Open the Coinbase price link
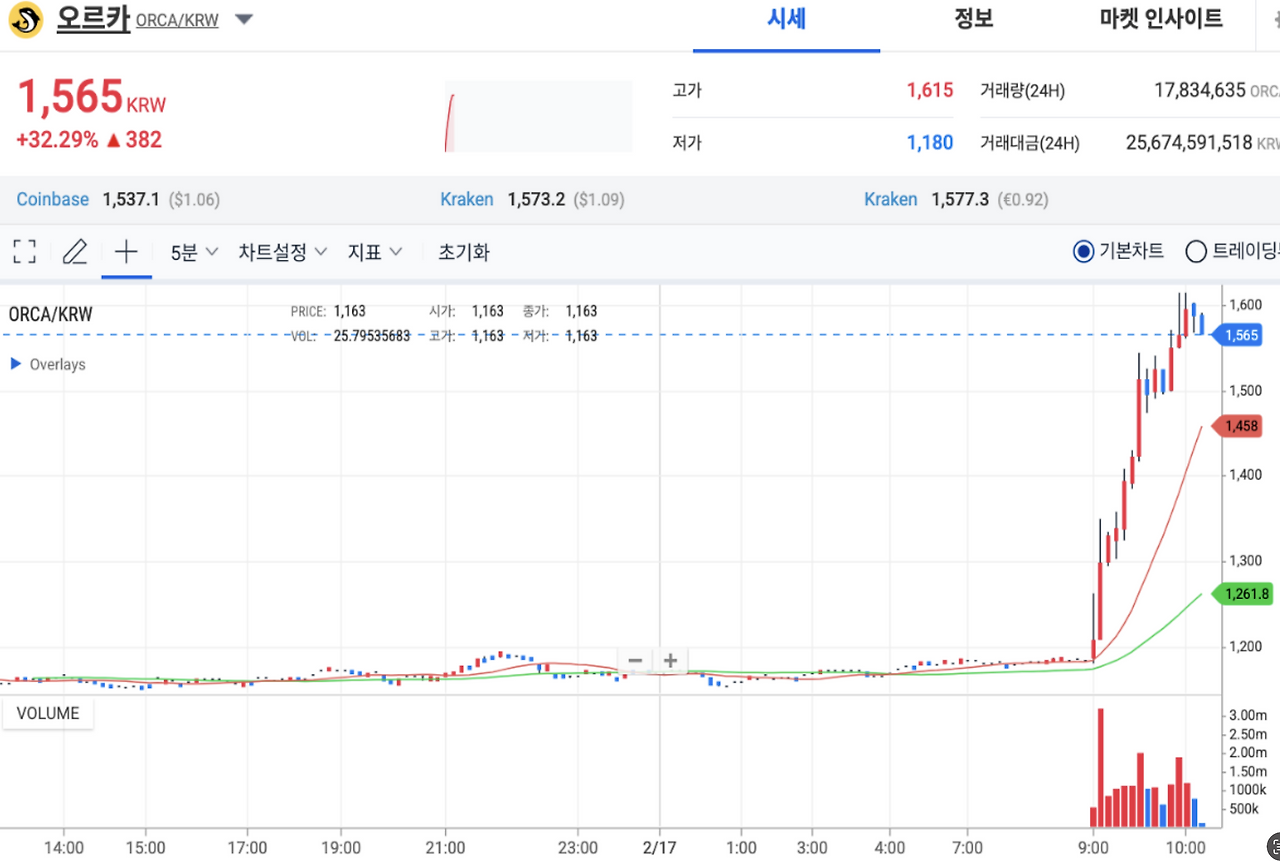The width and height of the screenshot is (1280, 861). 52,199
